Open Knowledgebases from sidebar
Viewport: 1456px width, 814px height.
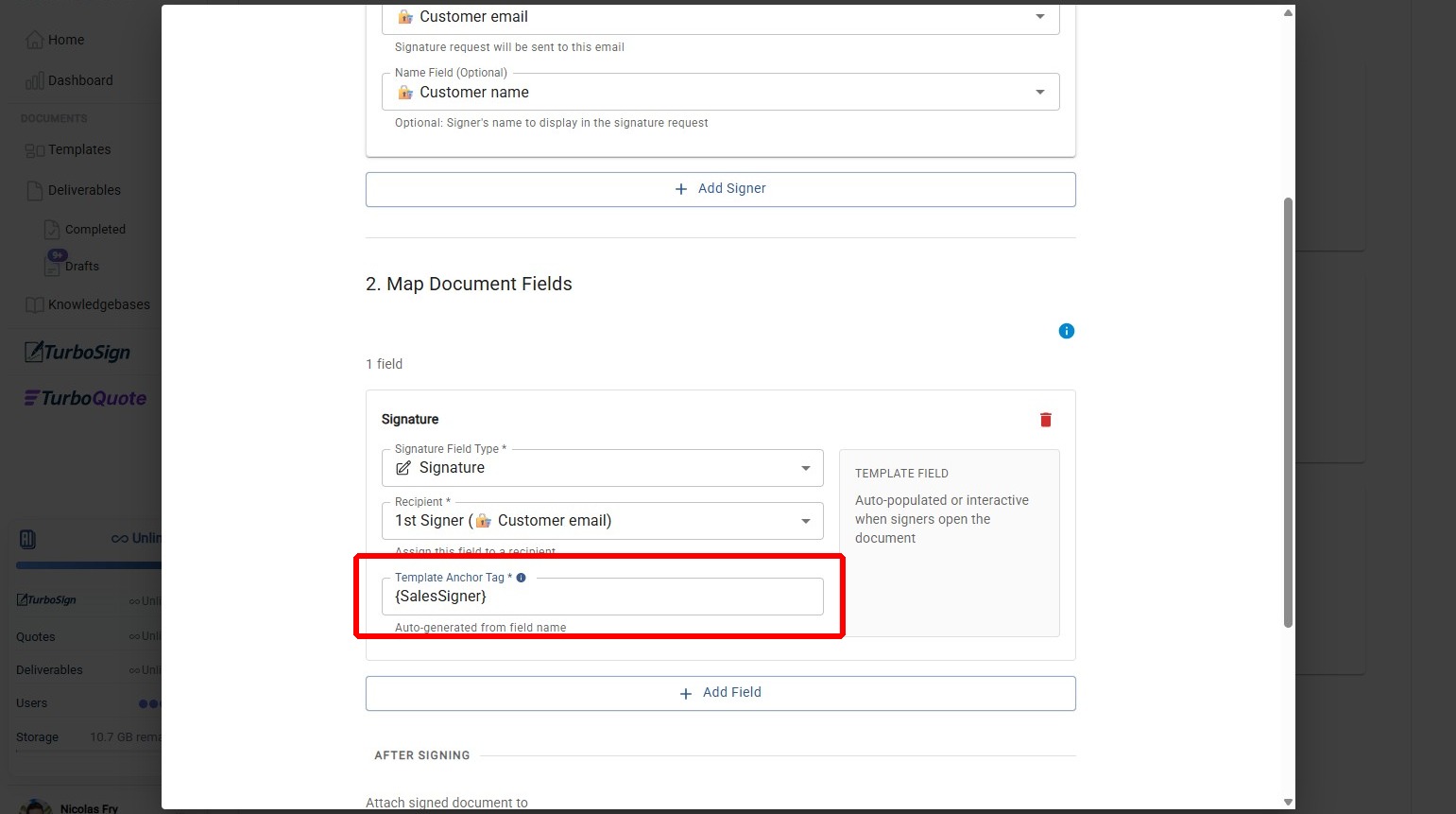(97, 304)
